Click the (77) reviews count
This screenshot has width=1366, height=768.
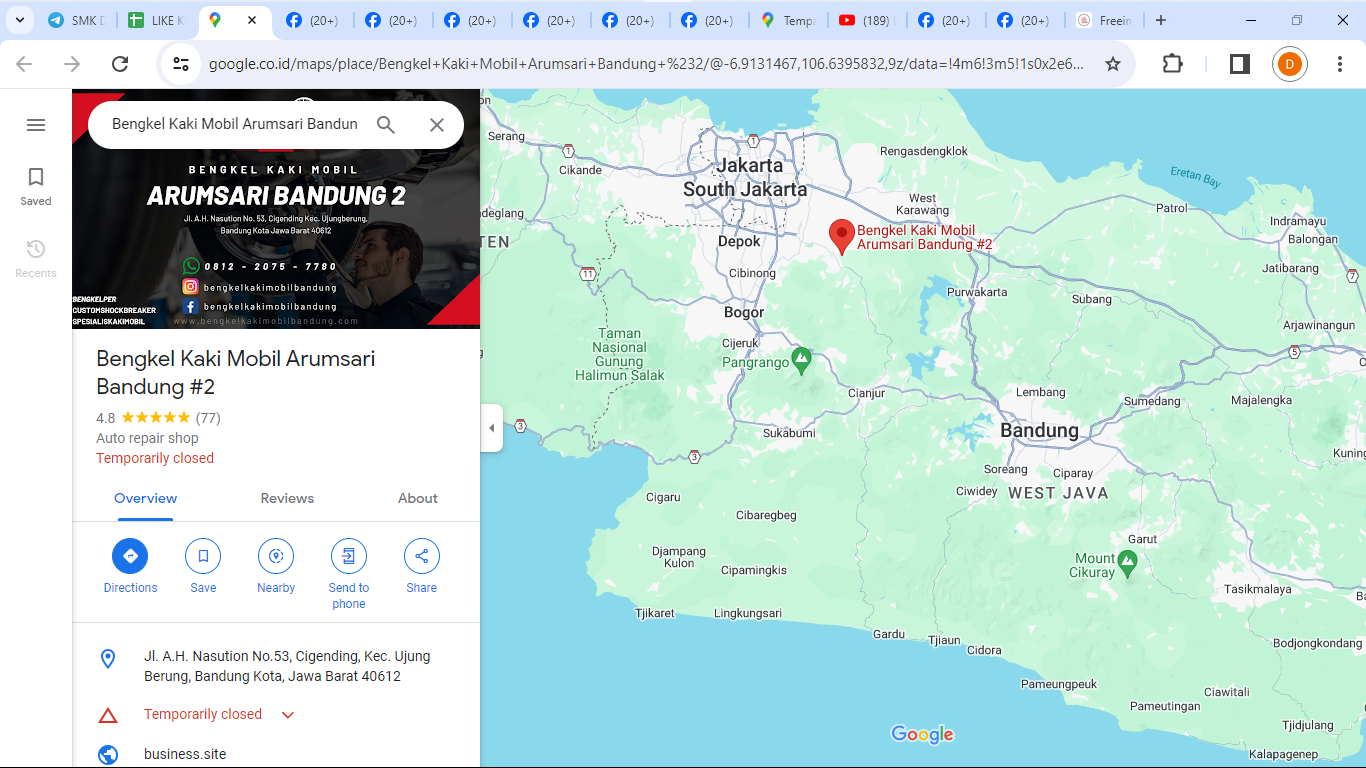point(208,418)
